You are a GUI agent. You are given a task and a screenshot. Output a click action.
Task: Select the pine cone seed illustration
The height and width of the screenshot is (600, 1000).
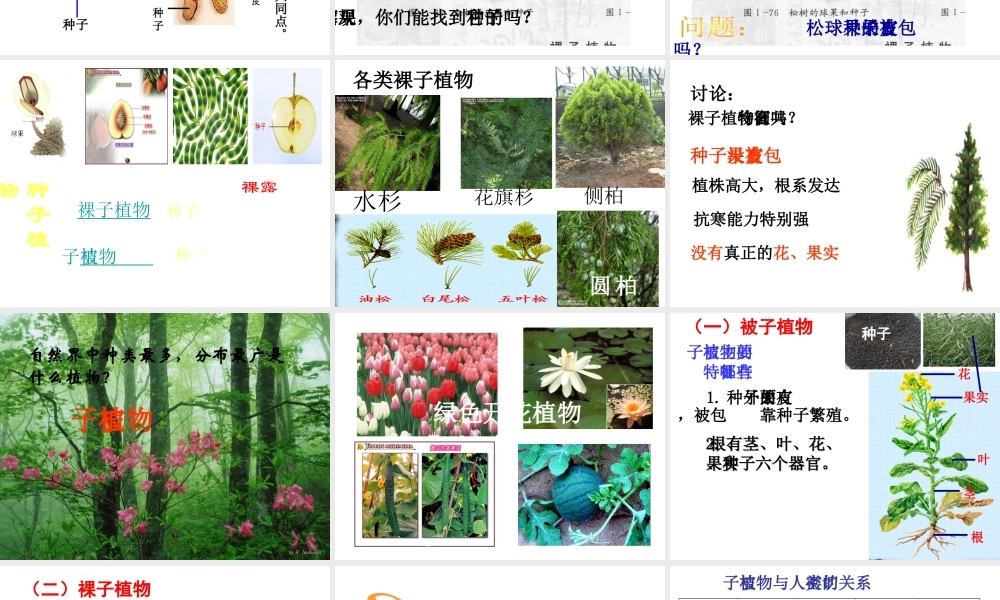coord(40,115)
